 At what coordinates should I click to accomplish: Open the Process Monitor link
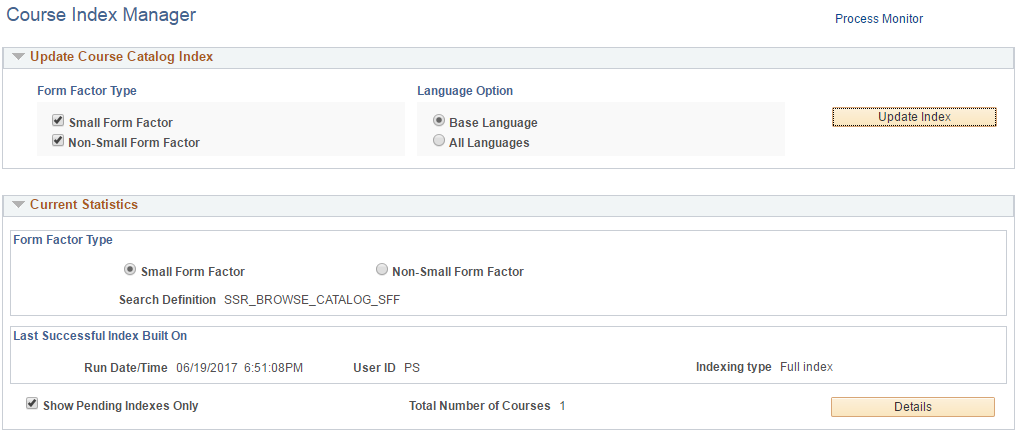pyautogui.click(x=879, y=19)
